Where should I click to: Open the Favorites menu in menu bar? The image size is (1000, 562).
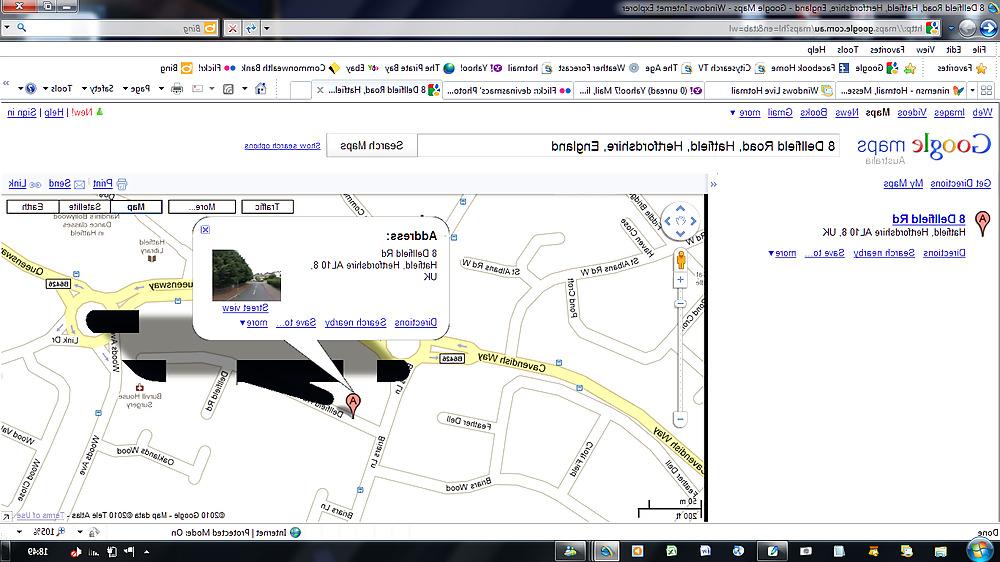(x=887, y=50)
